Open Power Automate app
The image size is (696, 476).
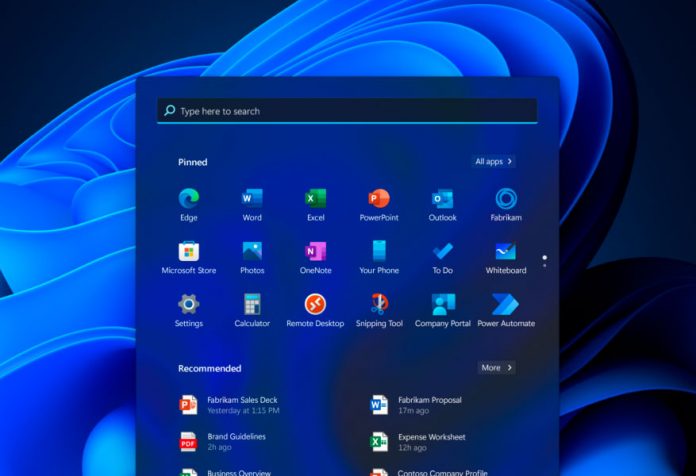tap(506, 305)
